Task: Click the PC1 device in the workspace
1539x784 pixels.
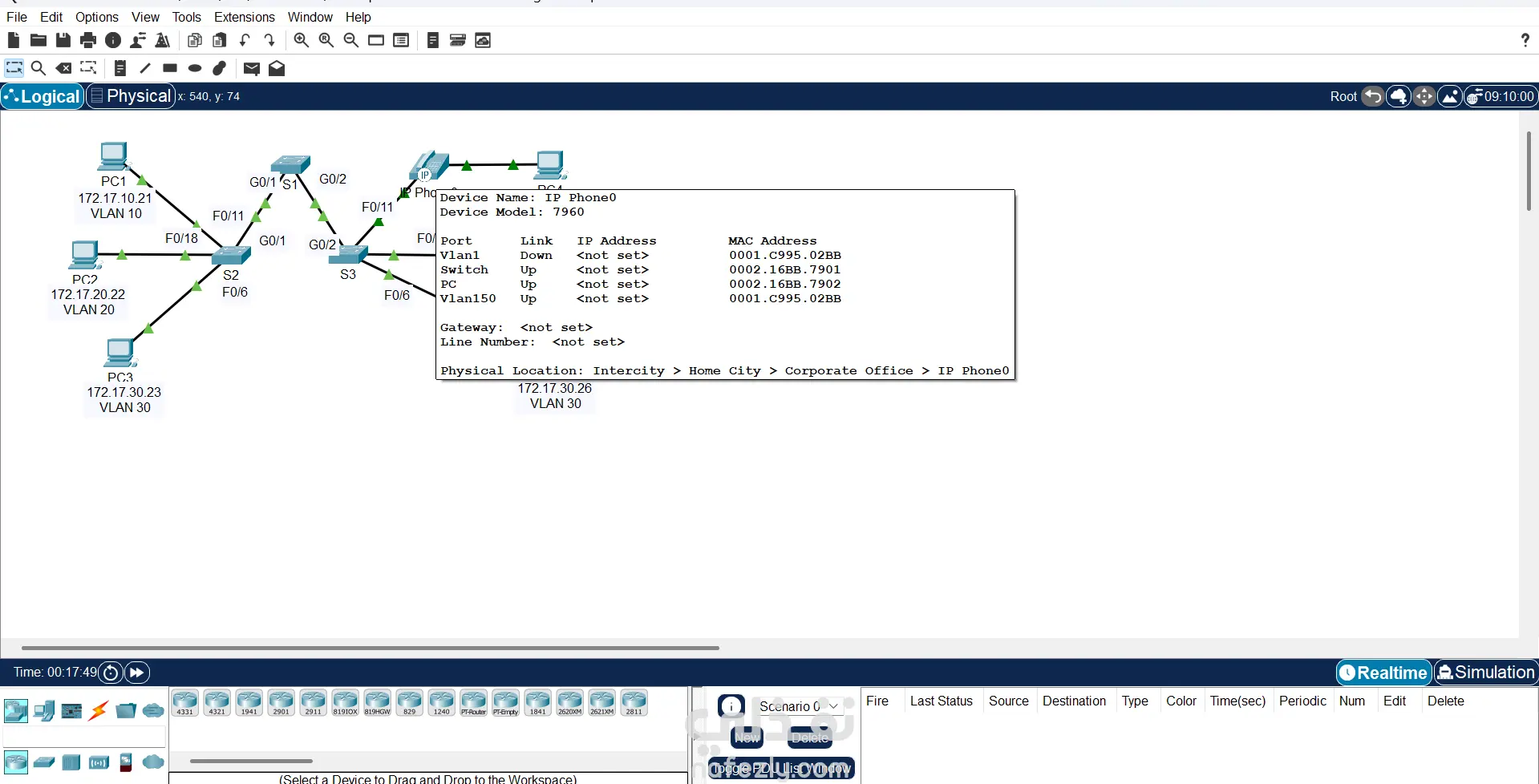Action: pos(113,156)
